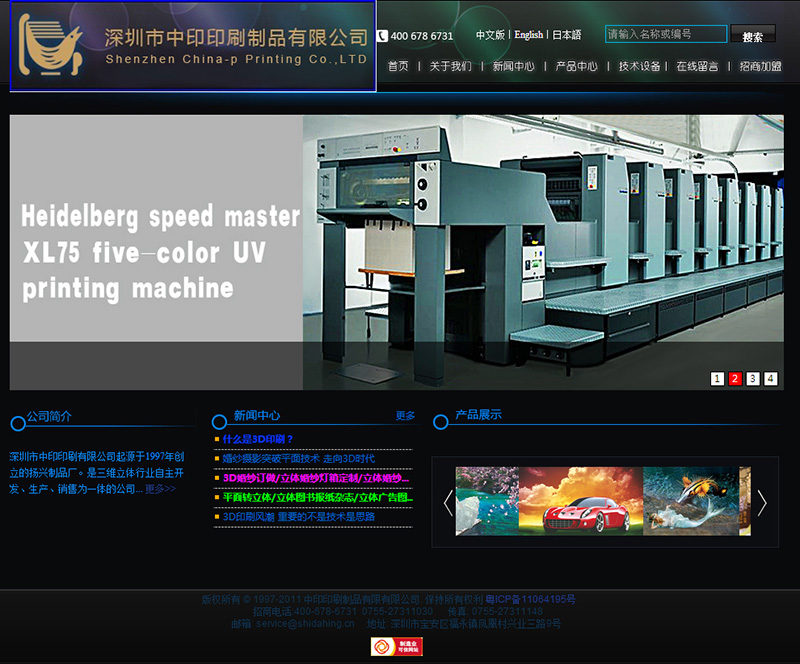
Task: Expand company intro with 更多>> link
Action: click(x=160, y=489)
